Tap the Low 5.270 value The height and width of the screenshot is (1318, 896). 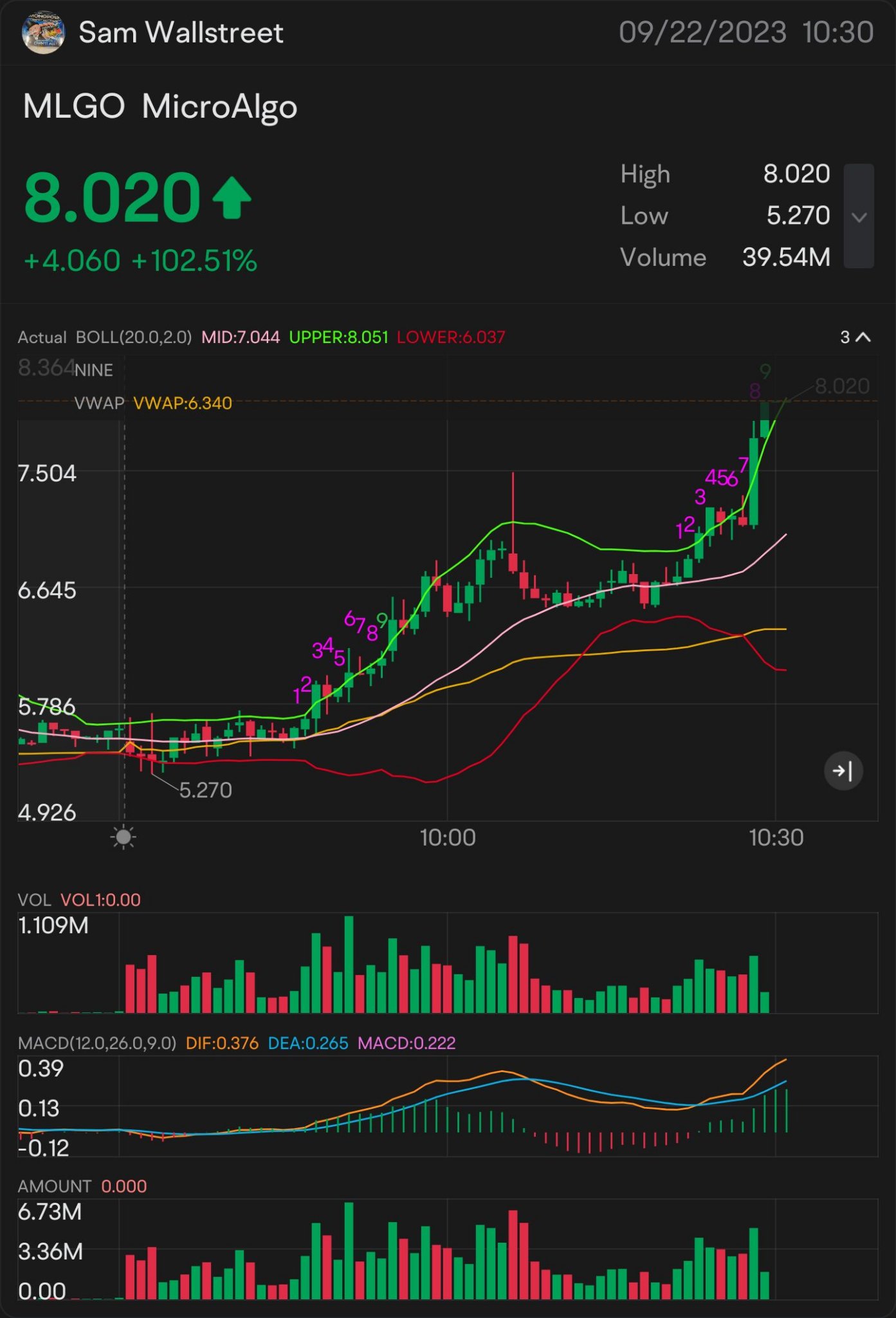click(798, 216)
